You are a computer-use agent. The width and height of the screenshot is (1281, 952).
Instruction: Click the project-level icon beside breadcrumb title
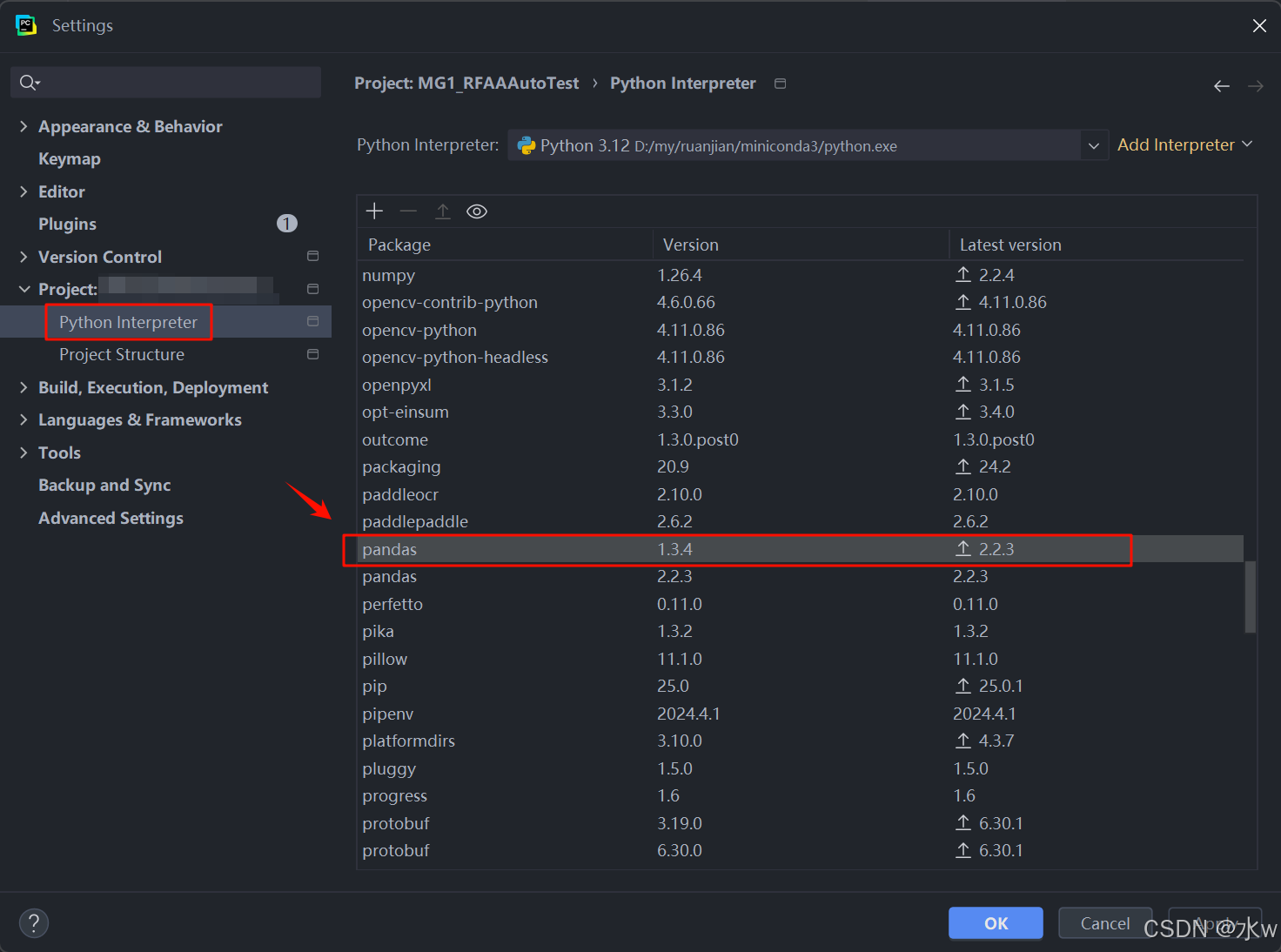click(x=781, y=84)
